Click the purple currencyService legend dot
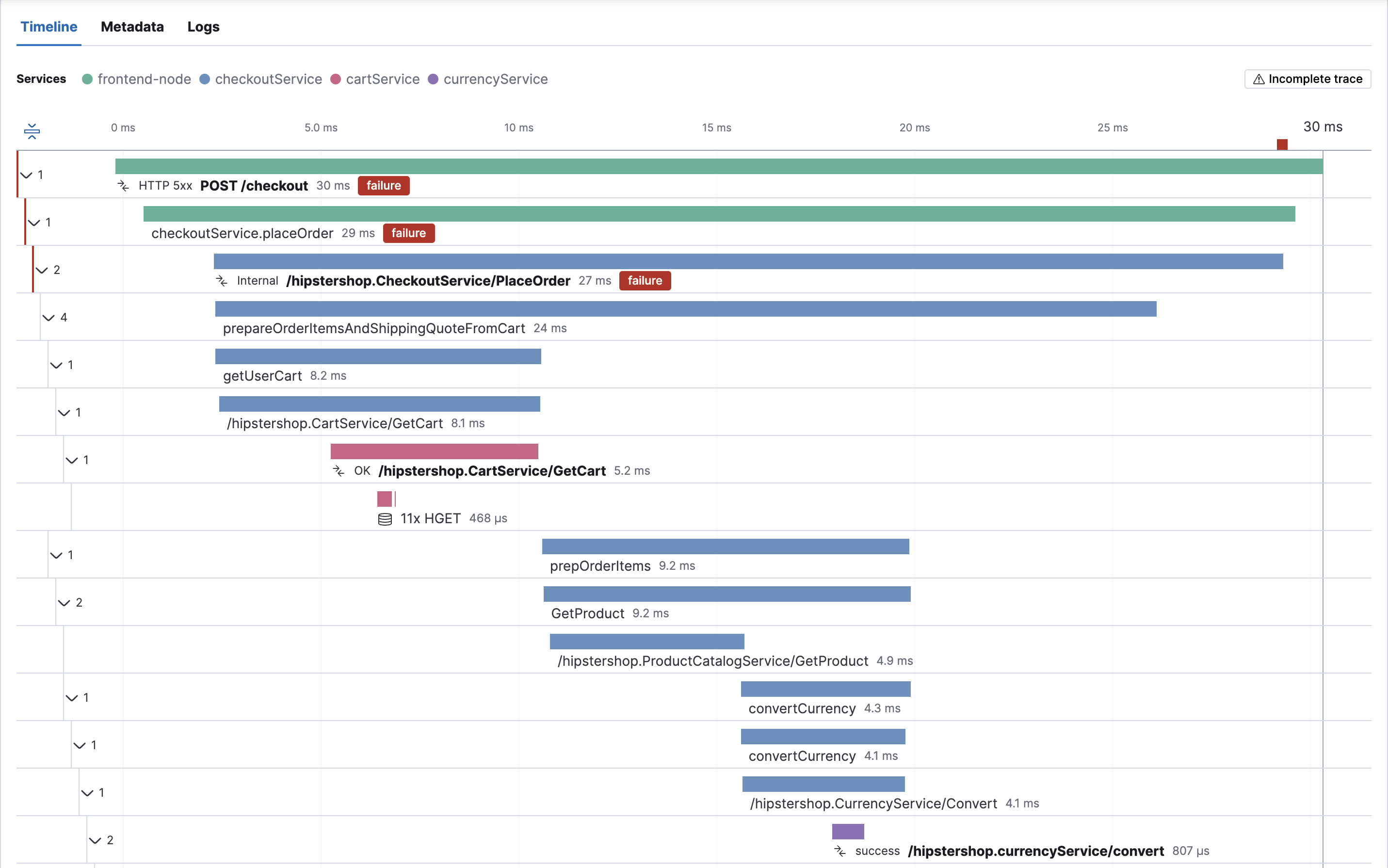The height and width of the screenshot is (868, 1388). point(434,79)
